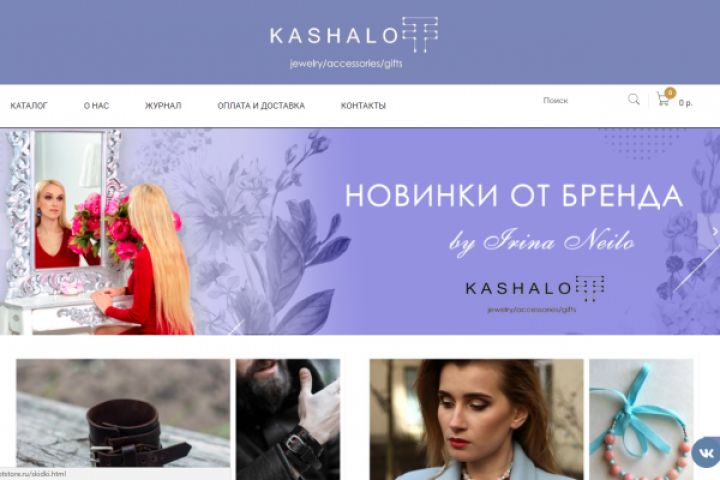Viewport: 720px width, 480px height.
Task: Open the woman in blue coat photo
Action: (477, 419)
